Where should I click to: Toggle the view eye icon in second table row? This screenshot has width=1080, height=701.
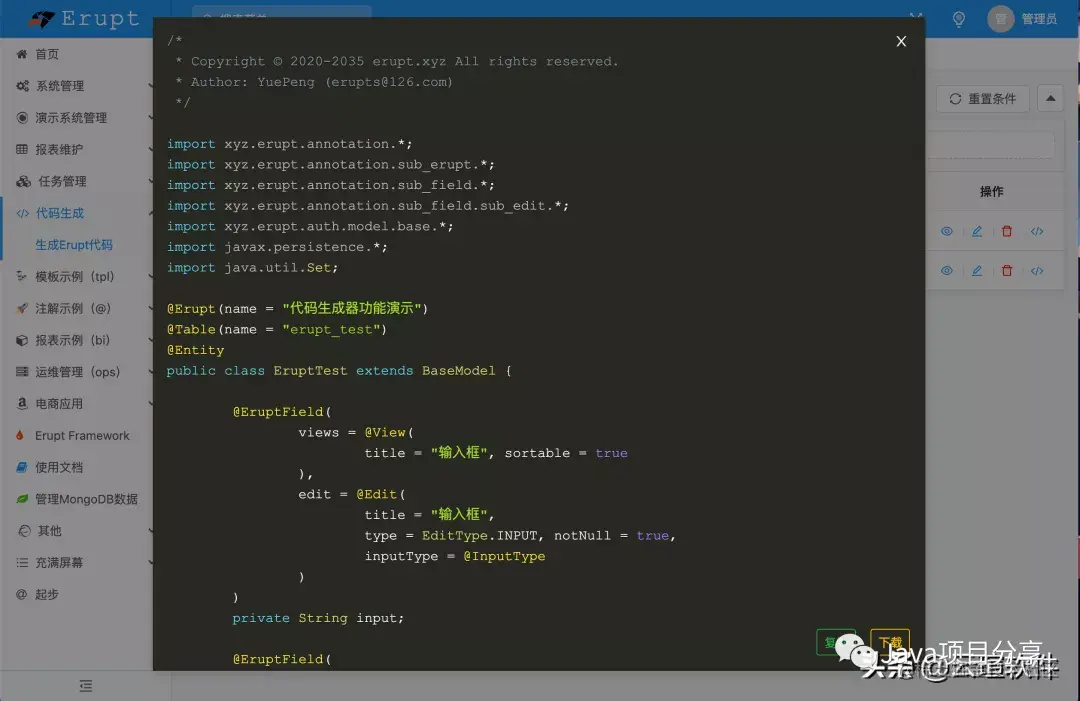[947, 271]
